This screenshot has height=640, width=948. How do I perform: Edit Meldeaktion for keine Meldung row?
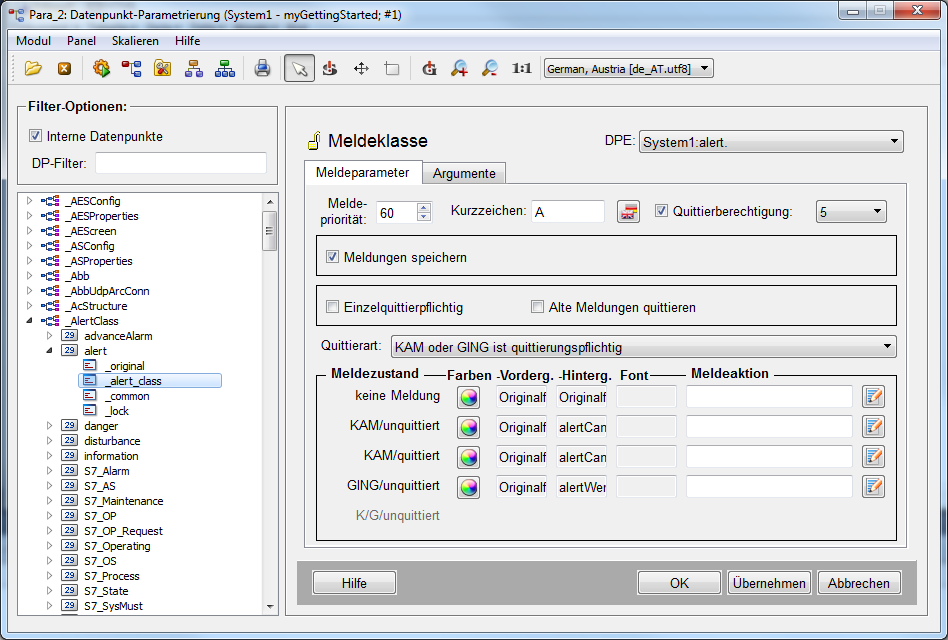(x=874, y=397)
